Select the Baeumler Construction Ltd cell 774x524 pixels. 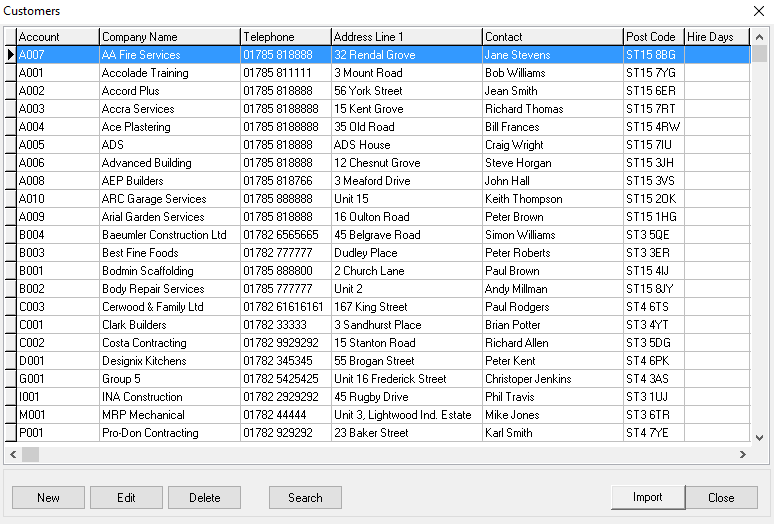click(x=170, y=235)
